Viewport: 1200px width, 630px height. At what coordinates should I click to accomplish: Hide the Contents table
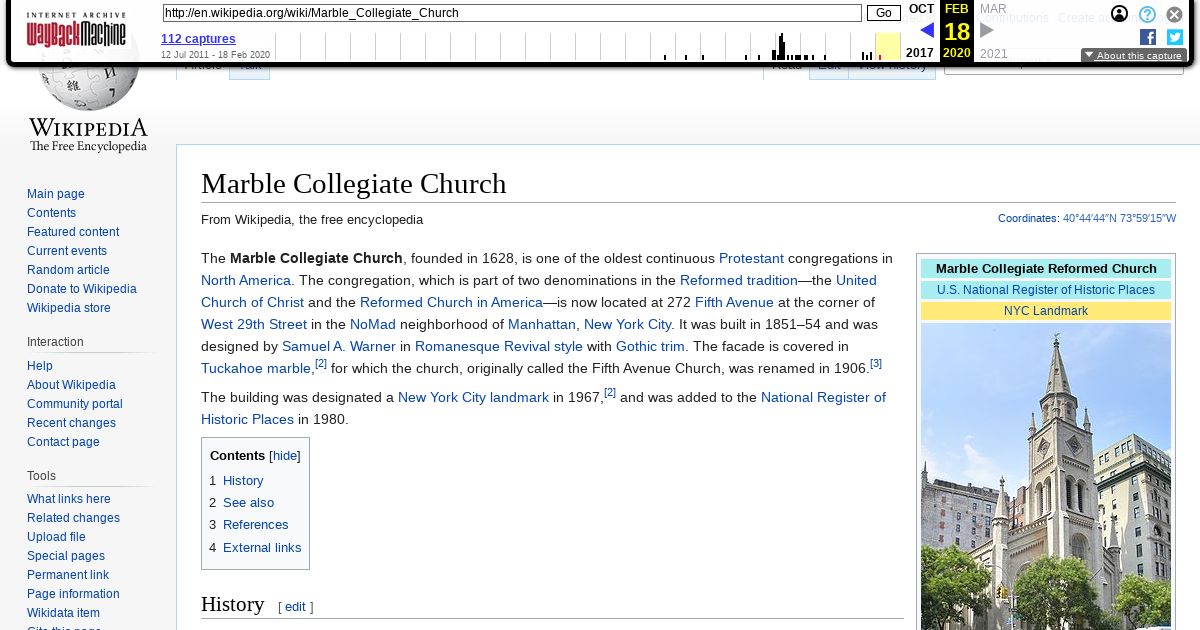tap(285, 455)
